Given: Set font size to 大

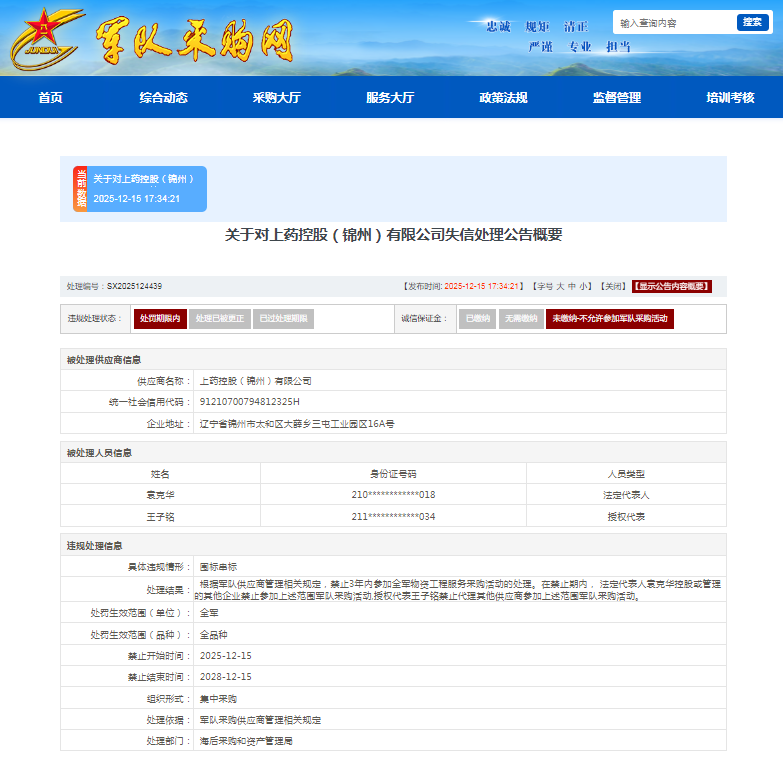Looking at the screenshot, I should pyautogui.click(x=560, y=286).
